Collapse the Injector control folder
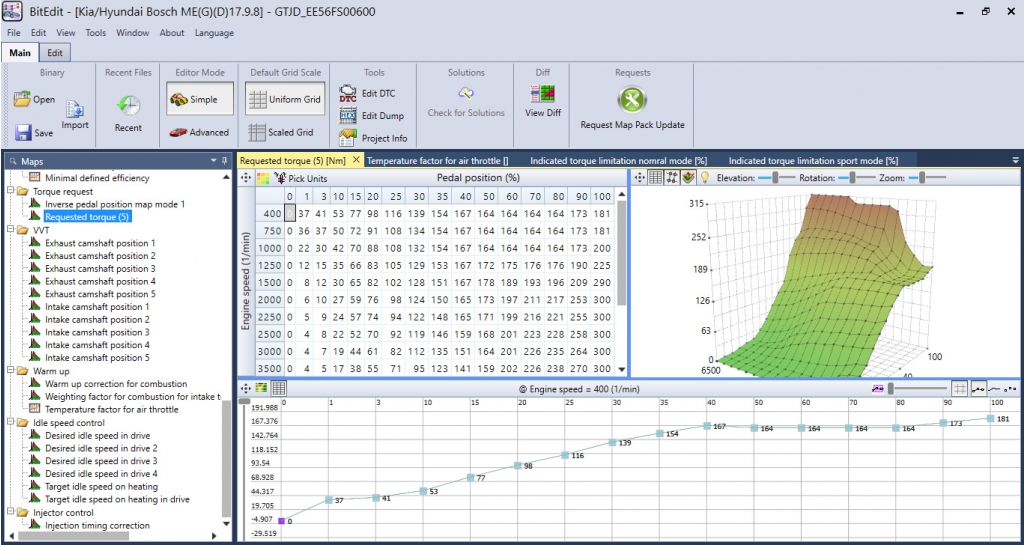The image size is (1024, 545). click(x=10, y=512)
